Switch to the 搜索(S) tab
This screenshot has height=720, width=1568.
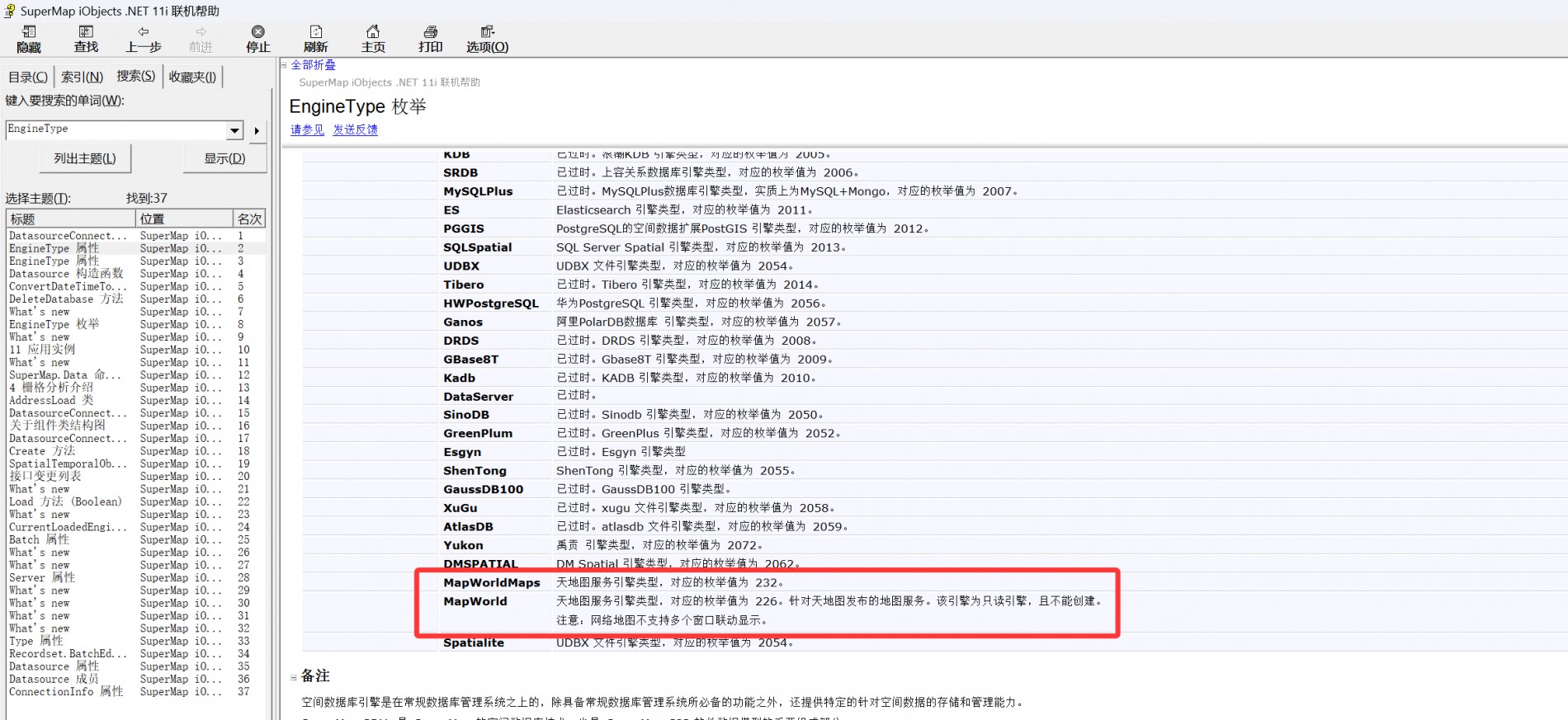coord(135,76)
